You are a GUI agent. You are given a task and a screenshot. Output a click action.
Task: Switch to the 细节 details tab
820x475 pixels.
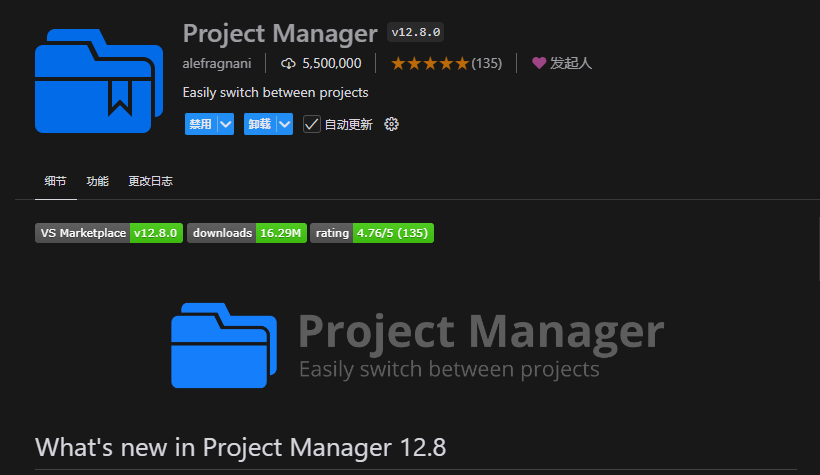click(x=55, y=181)
